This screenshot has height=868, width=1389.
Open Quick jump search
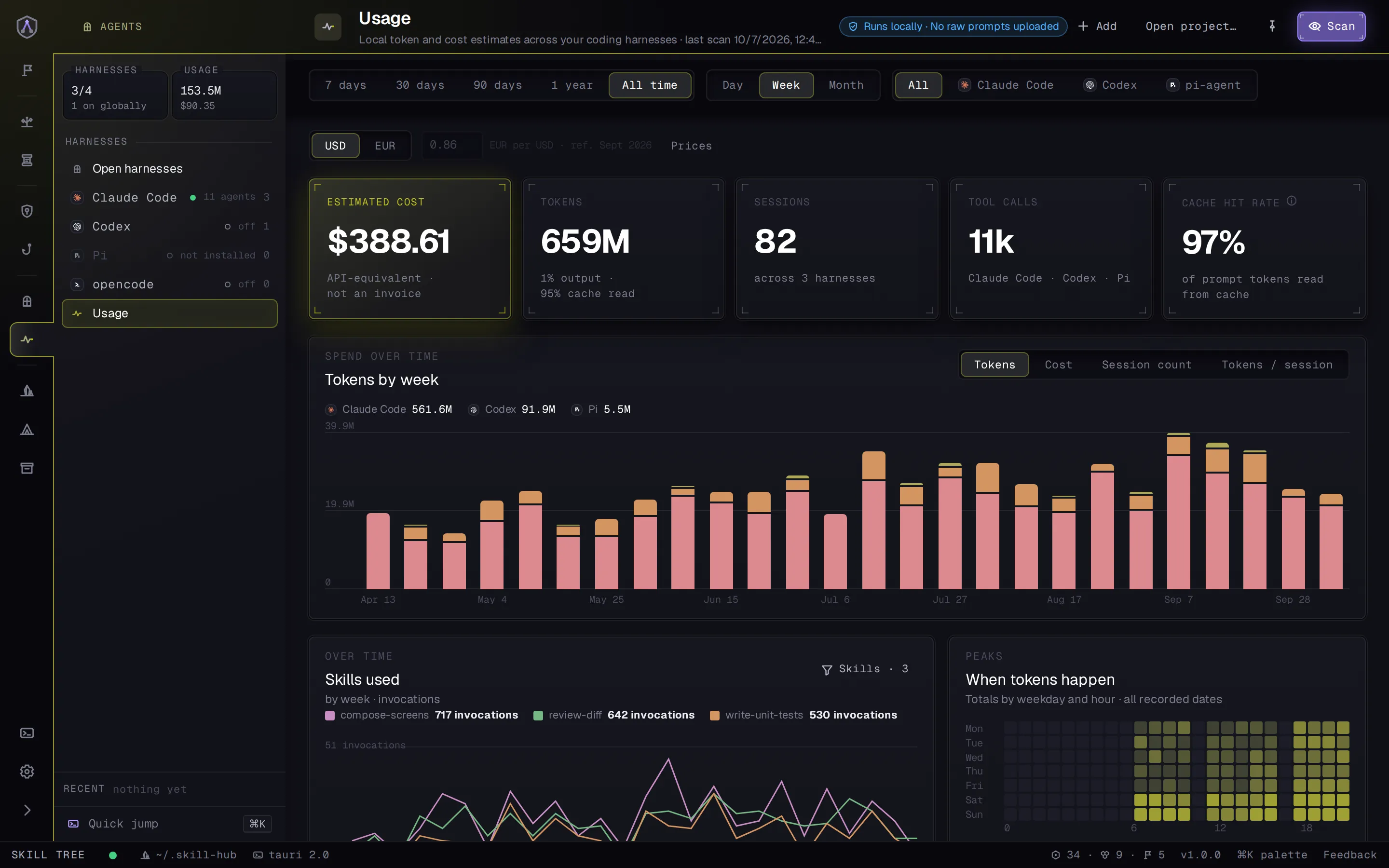coord(169,824)
